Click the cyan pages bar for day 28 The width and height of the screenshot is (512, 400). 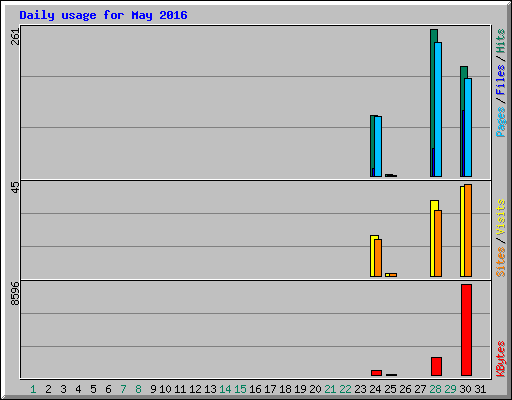point(438,109)
